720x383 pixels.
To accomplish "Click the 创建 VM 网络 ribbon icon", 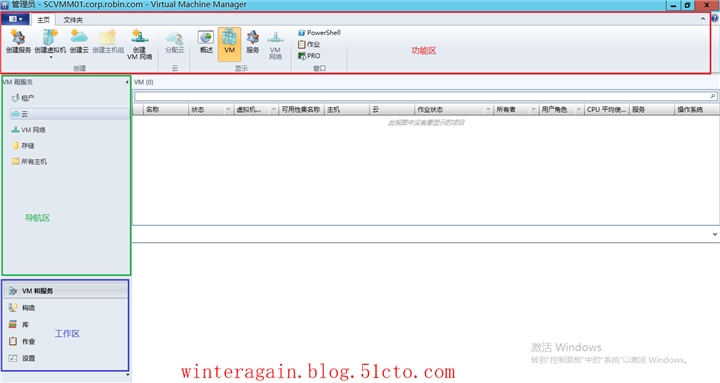I will [140, 44].
